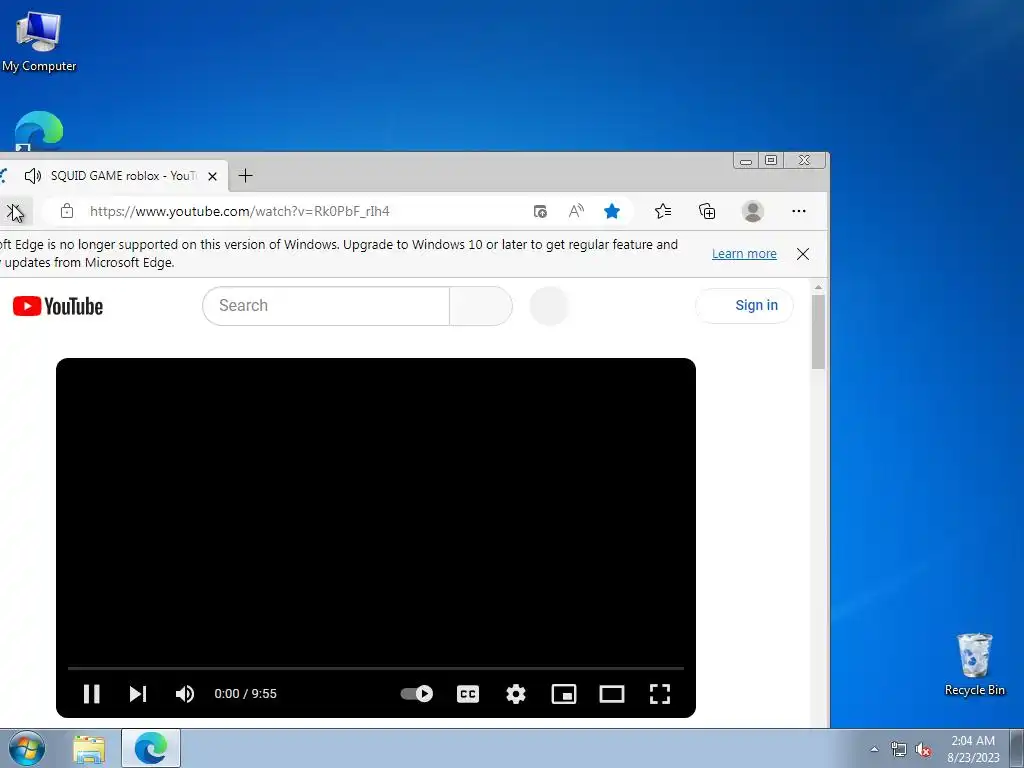Skip to the next video
Image resolution: width=1024 pixels, height=768 pixels.
pyautogui.click(x=138, y=694)
